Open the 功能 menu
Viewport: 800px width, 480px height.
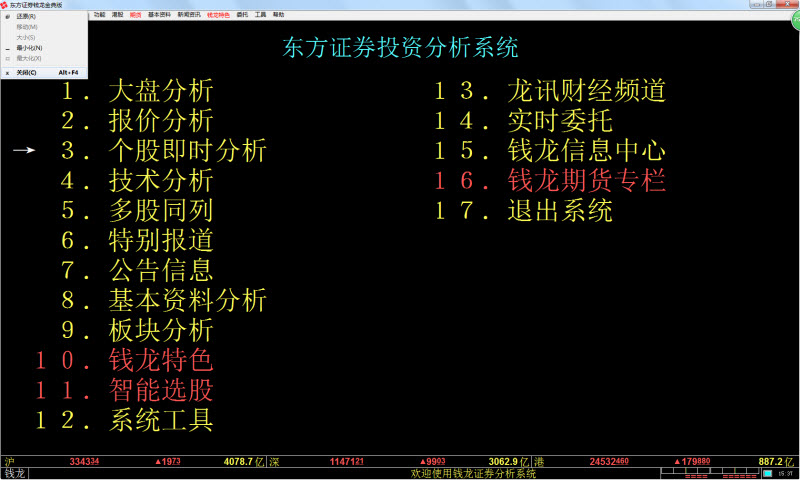click(x=99, y=15)
